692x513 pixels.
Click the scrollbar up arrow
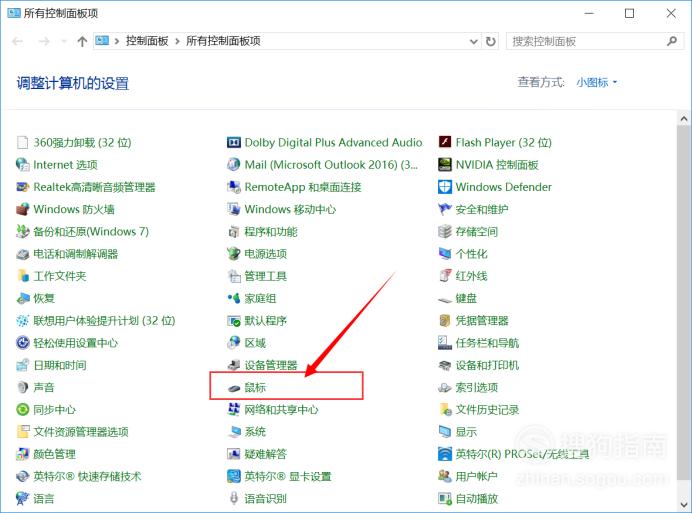click(x=684, y=118)
